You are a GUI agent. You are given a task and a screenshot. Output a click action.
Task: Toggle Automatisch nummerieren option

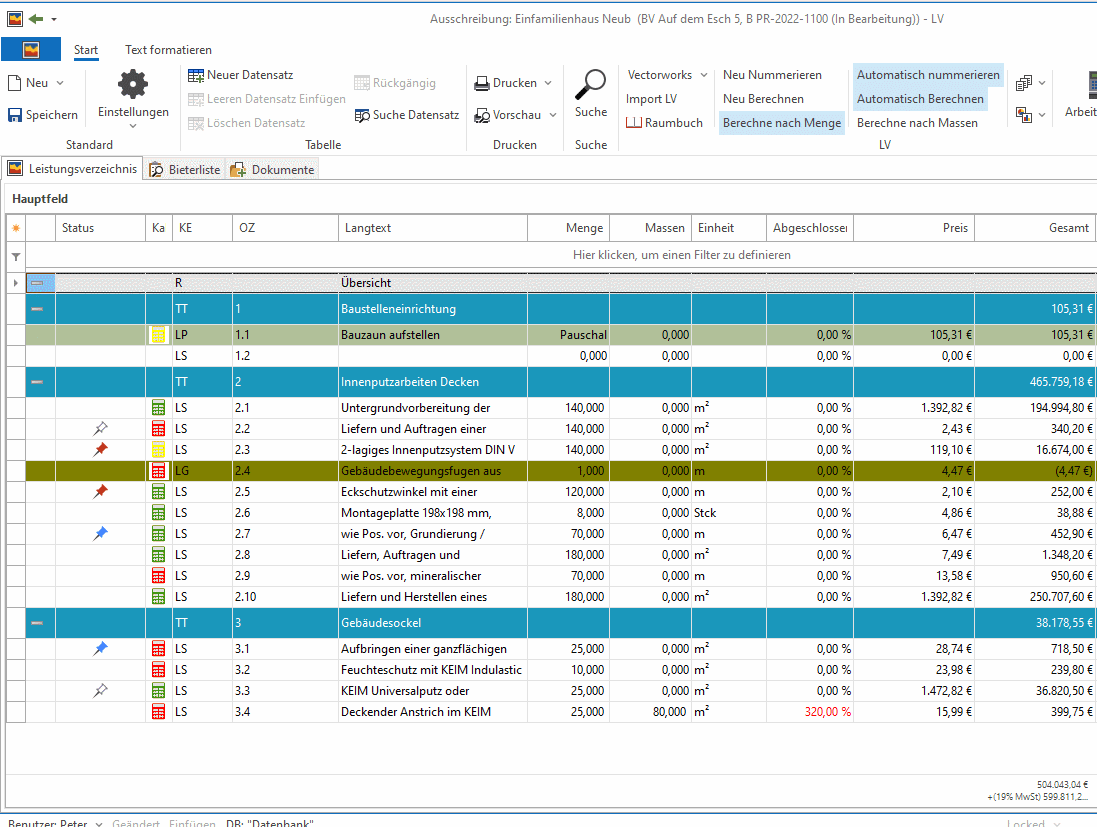pyautogui.click(x=928, y=75)
